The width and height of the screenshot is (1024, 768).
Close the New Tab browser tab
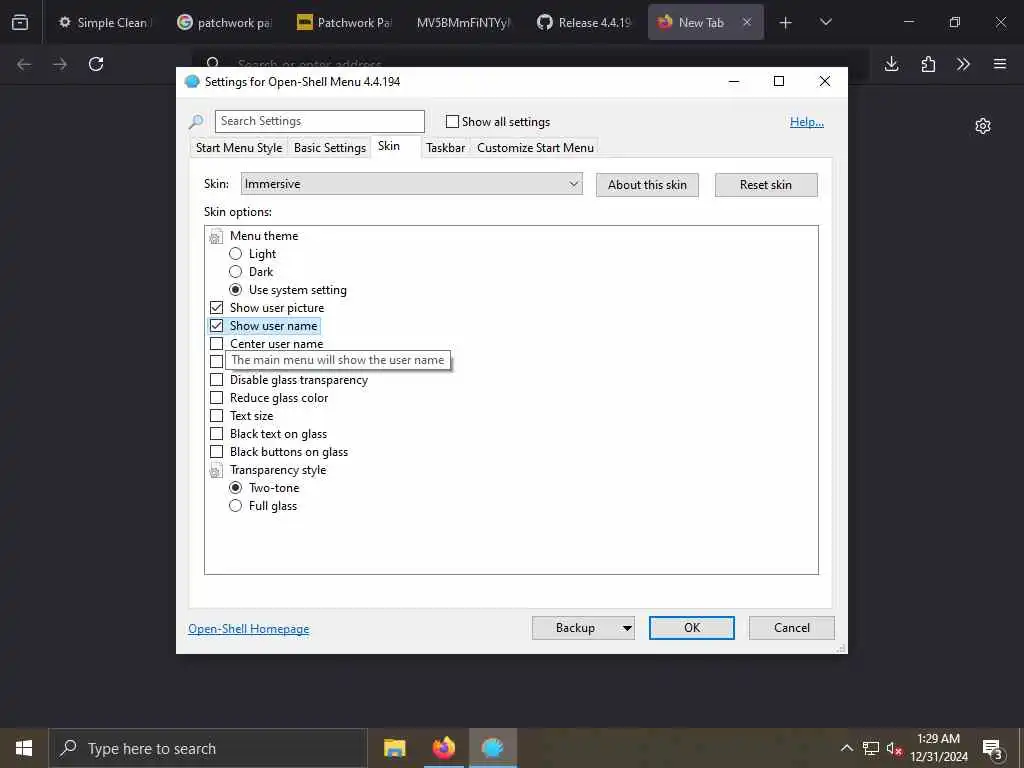[x=747, y=22]
